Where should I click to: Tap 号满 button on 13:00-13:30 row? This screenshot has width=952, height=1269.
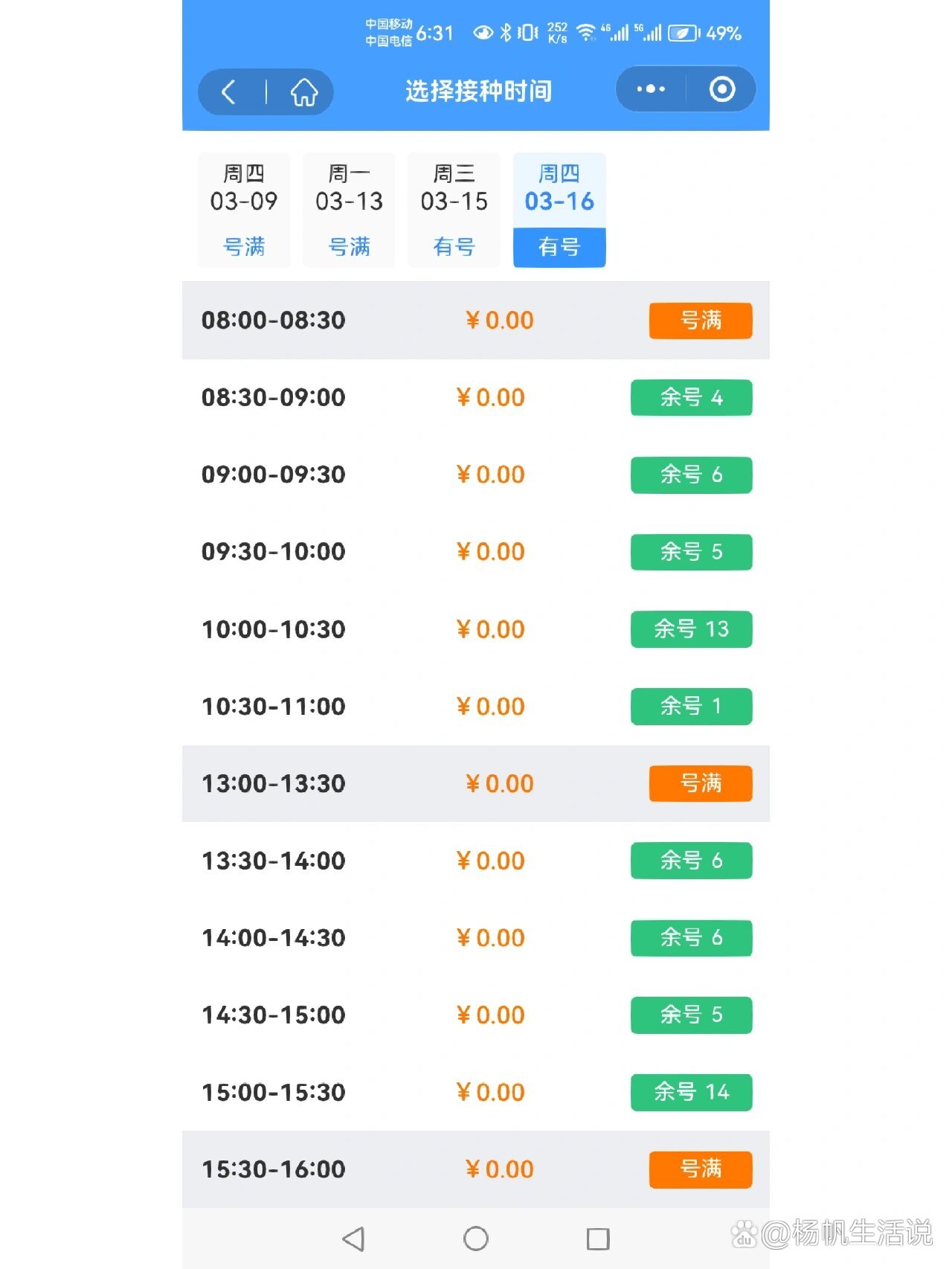(700, 783)
